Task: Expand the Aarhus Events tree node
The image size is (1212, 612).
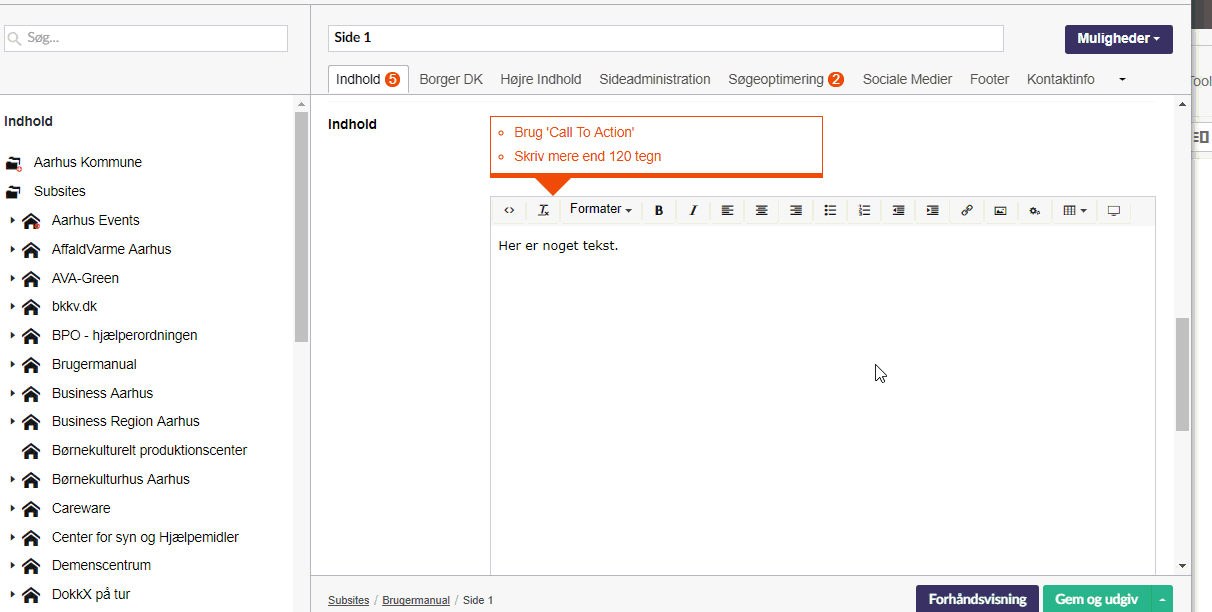Action: click(x=13, y=220)
